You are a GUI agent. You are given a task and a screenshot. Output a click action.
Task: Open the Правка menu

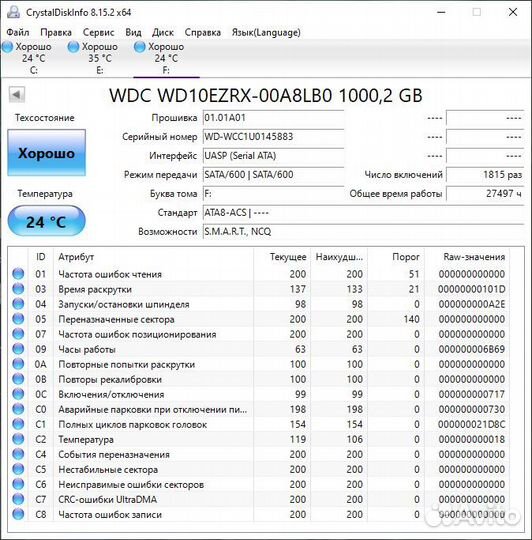[56, 32]
